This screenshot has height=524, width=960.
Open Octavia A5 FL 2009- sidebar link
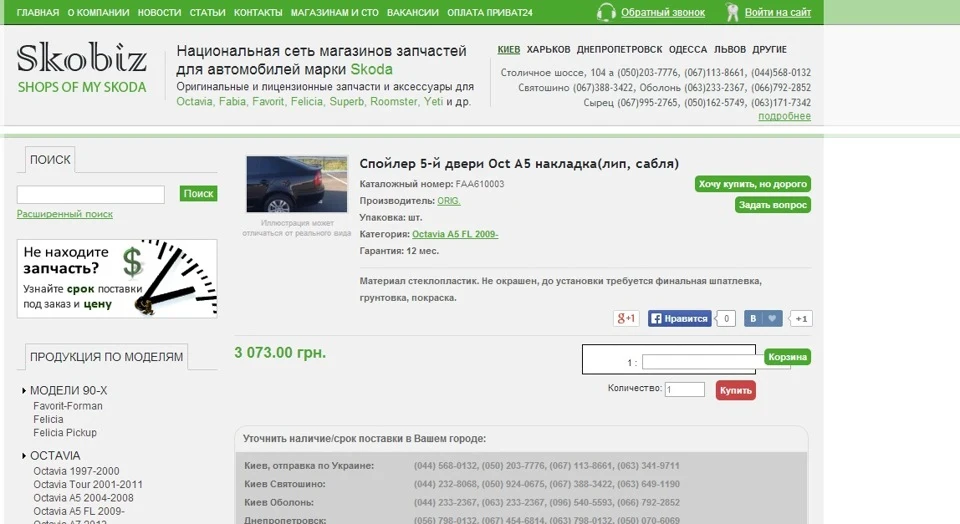[79, 511]
